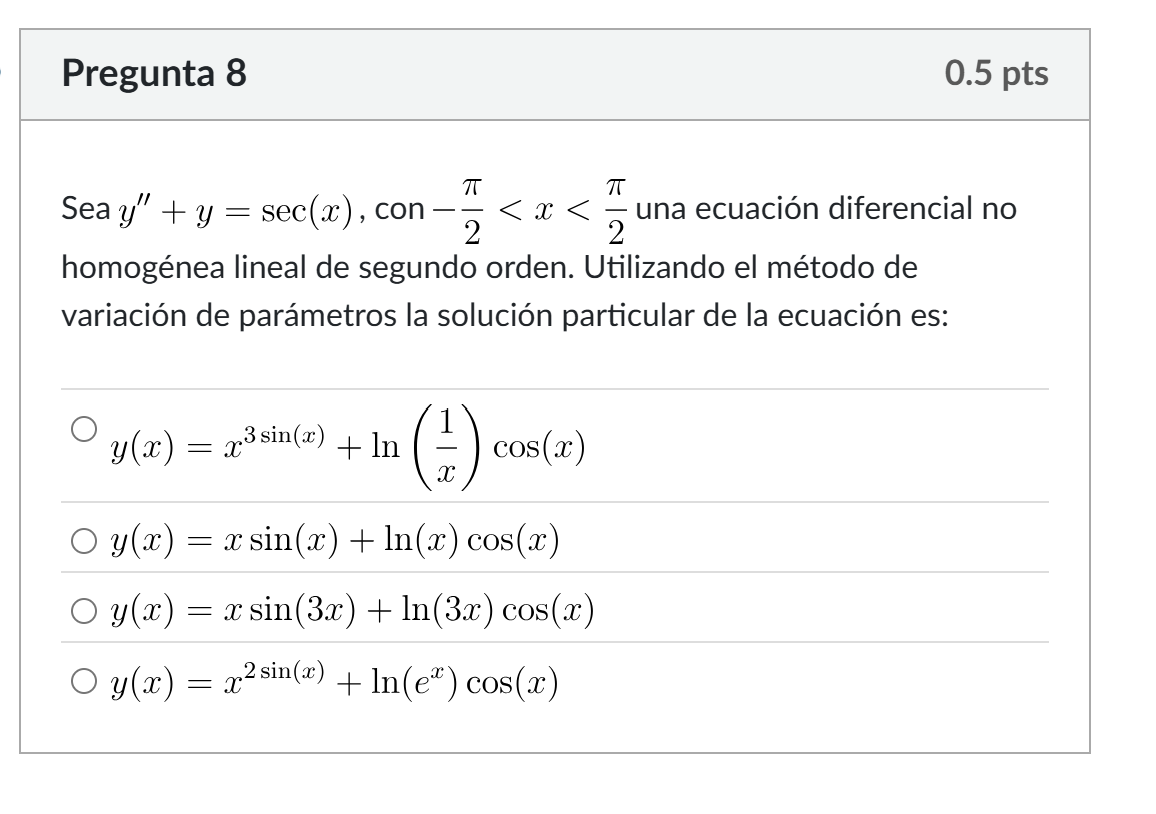Click the formula label x sin(x) + ln(x) cos(x)

[335, 540]
